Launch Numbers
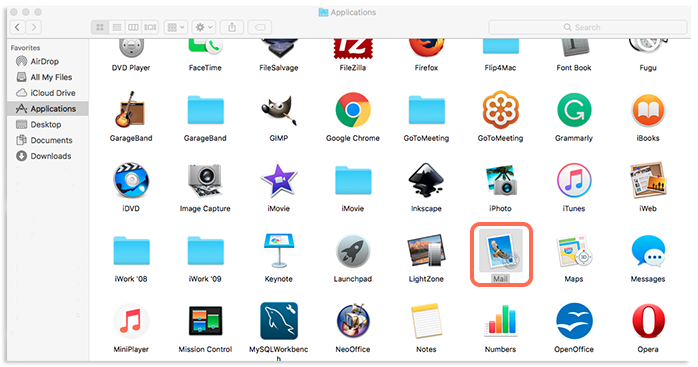The height and width of the screenshot is (367, 698). click(500, 321)
